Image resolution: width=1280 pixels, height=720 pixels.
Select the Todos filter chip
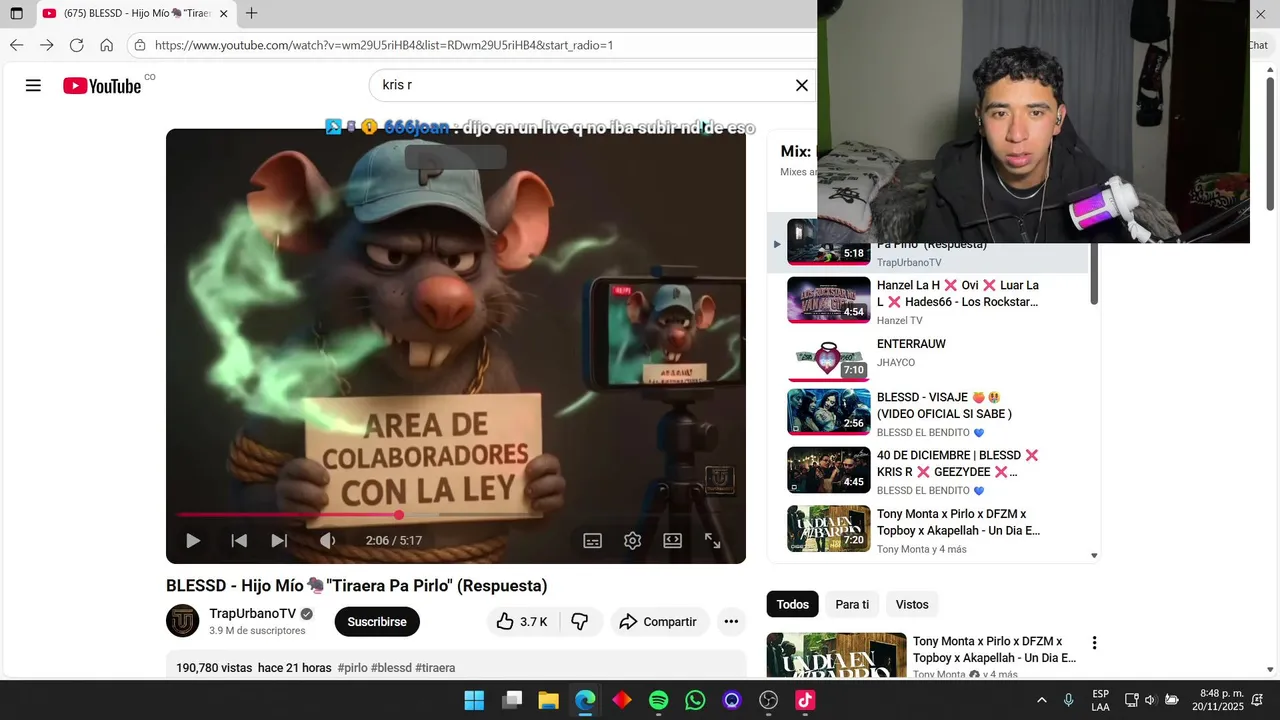[793, 604]
